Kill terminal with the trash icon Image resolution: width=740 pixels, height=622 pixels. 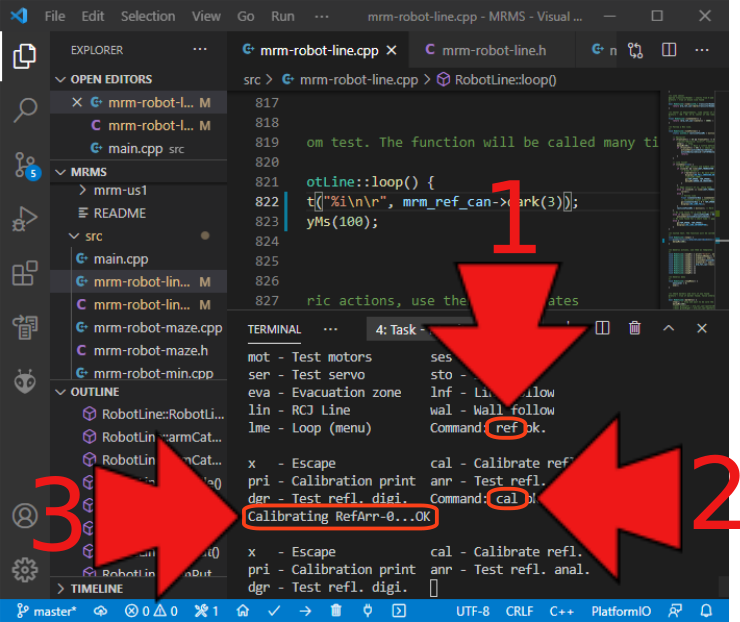(x=635, y=328)
